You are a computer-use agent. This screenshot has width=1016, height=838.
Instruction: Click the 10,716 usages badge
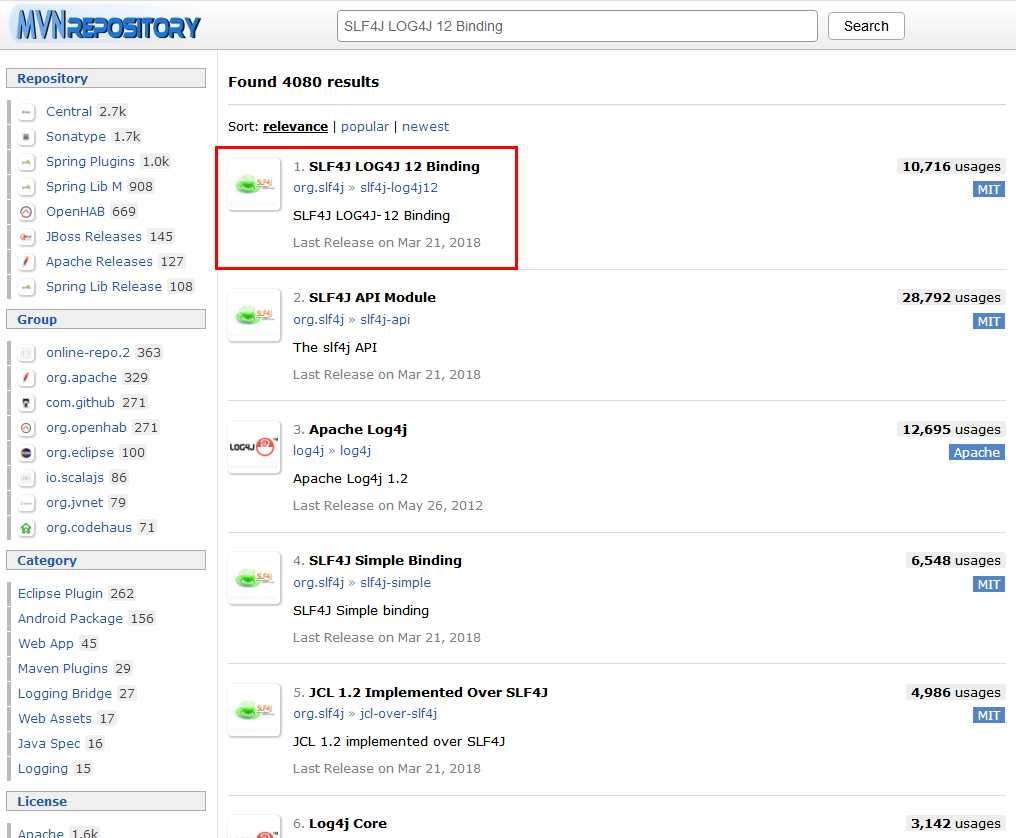tap(951, 167)
